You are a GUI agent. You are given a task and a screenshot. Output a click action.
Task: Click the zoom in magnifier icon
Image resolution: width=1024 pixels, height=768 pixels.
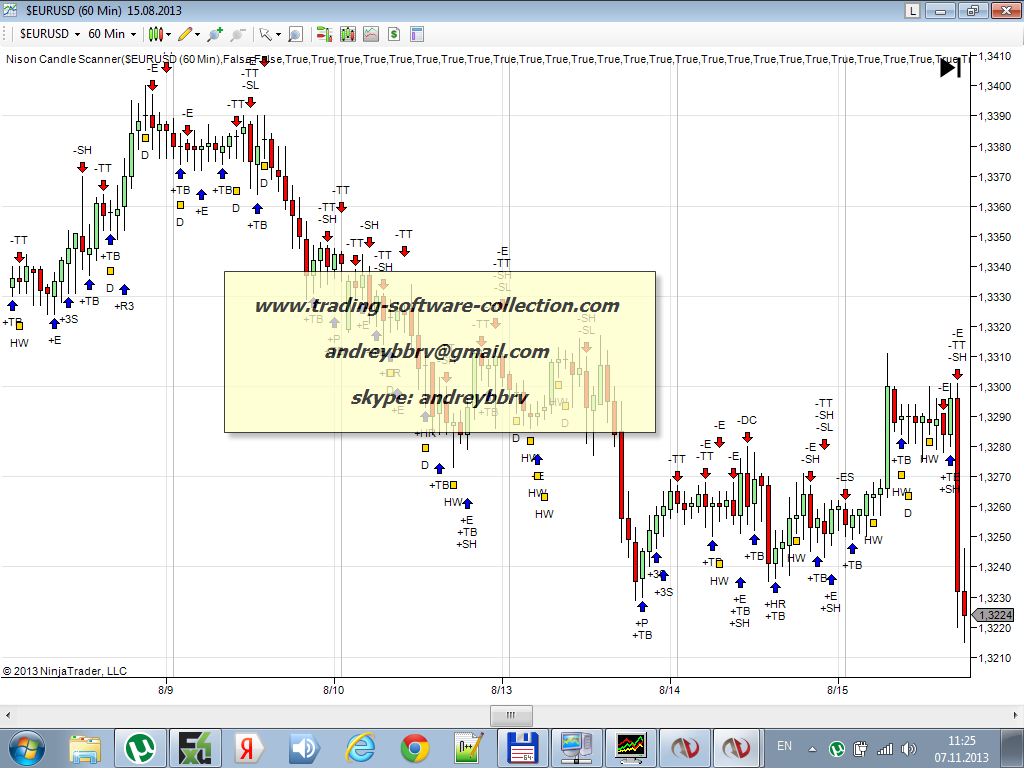click(215, 34)
